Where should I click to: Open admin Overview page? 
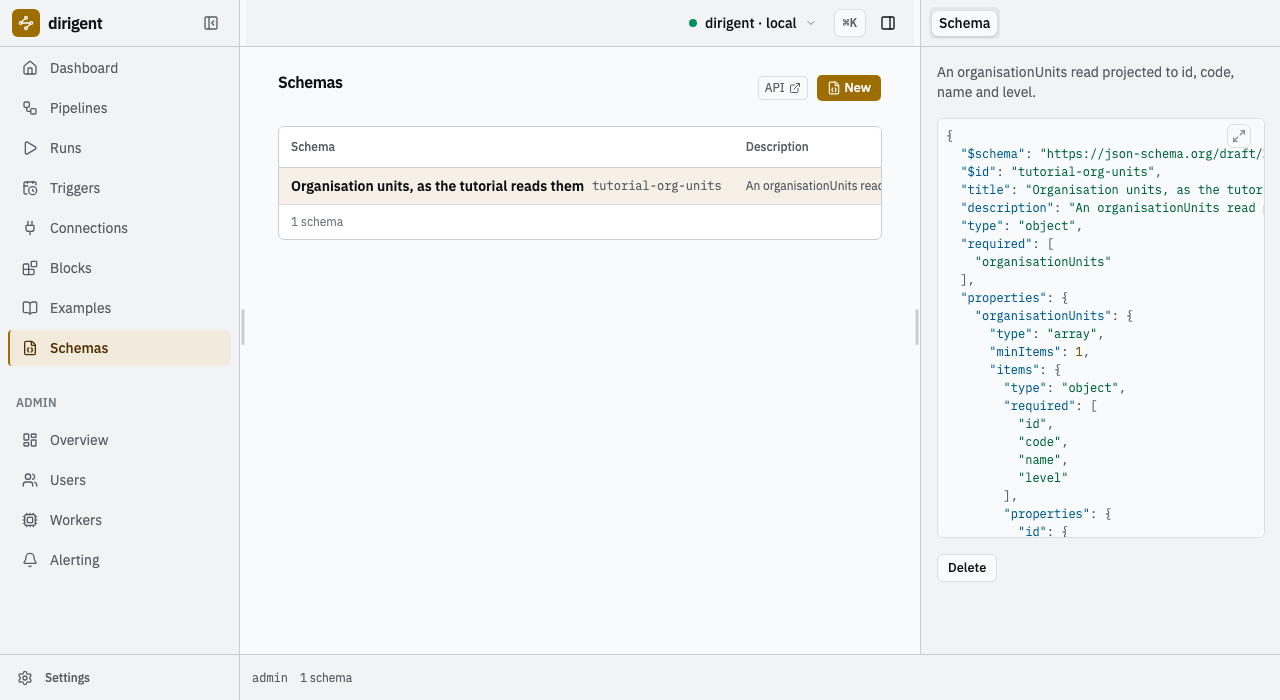point(119,440)
